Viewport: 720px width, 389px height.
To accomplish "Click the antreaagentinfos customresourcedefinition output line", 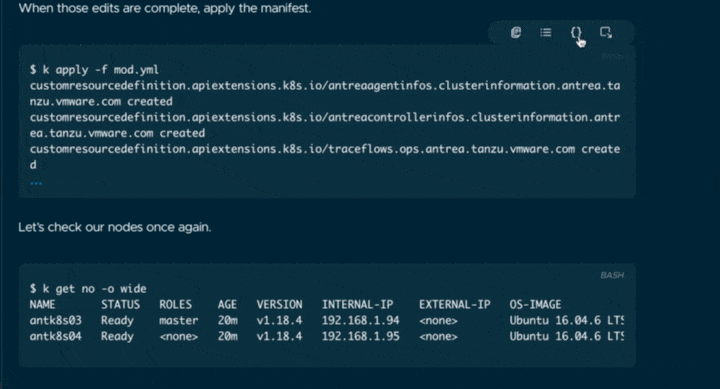I will 325,94.
